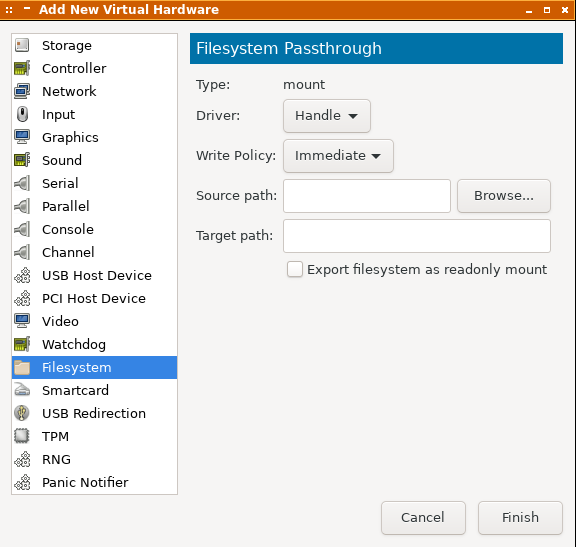576x547 pixels.
Task: Click the Parallel port icon
Action: click(22, 206)
